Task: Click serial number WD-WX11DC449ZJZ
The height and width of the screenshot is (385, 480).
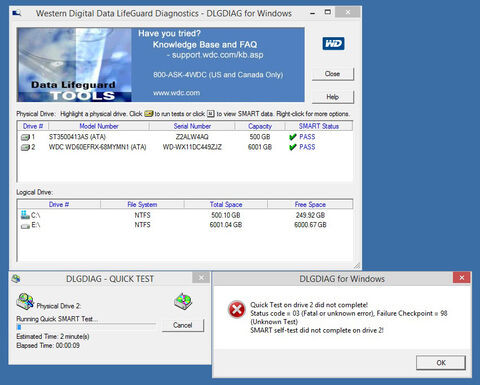Action: [x=192, y=147]
